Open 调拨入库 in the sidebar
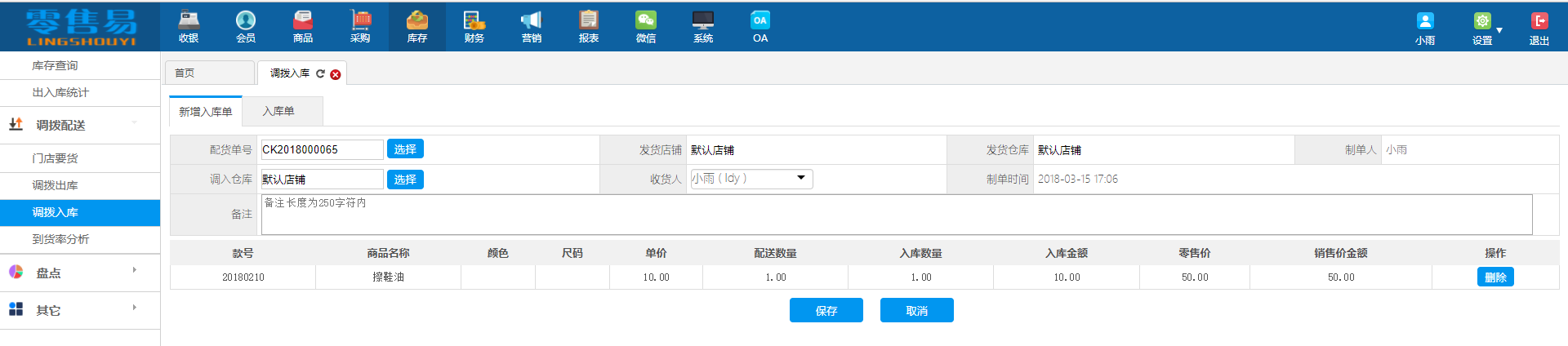This screenshot has height=346, width=1568. point(80,212)
